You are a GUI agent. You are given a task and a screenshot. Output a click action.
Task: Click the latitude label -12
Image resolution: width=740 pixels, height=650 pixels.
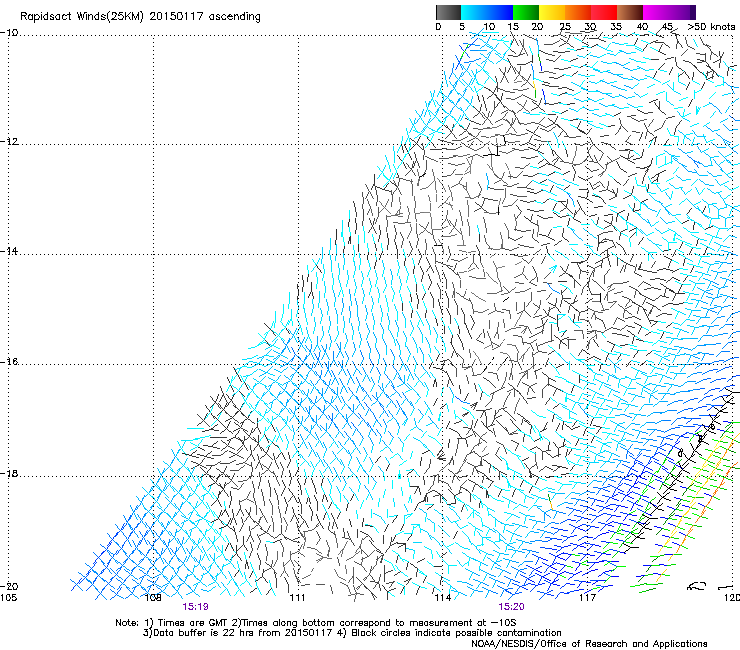coord(9,142)
